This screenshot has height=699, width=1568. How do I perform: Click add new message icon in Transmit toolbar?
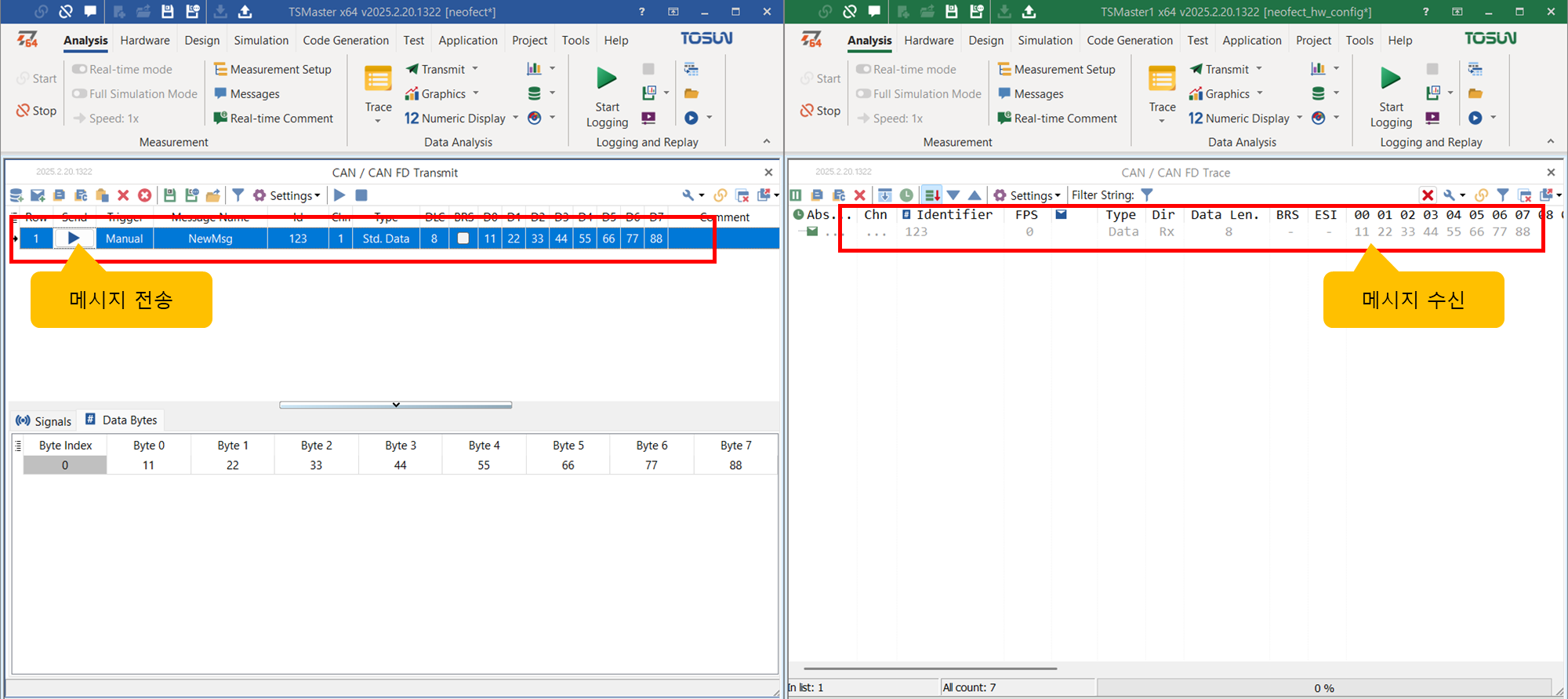38,195
